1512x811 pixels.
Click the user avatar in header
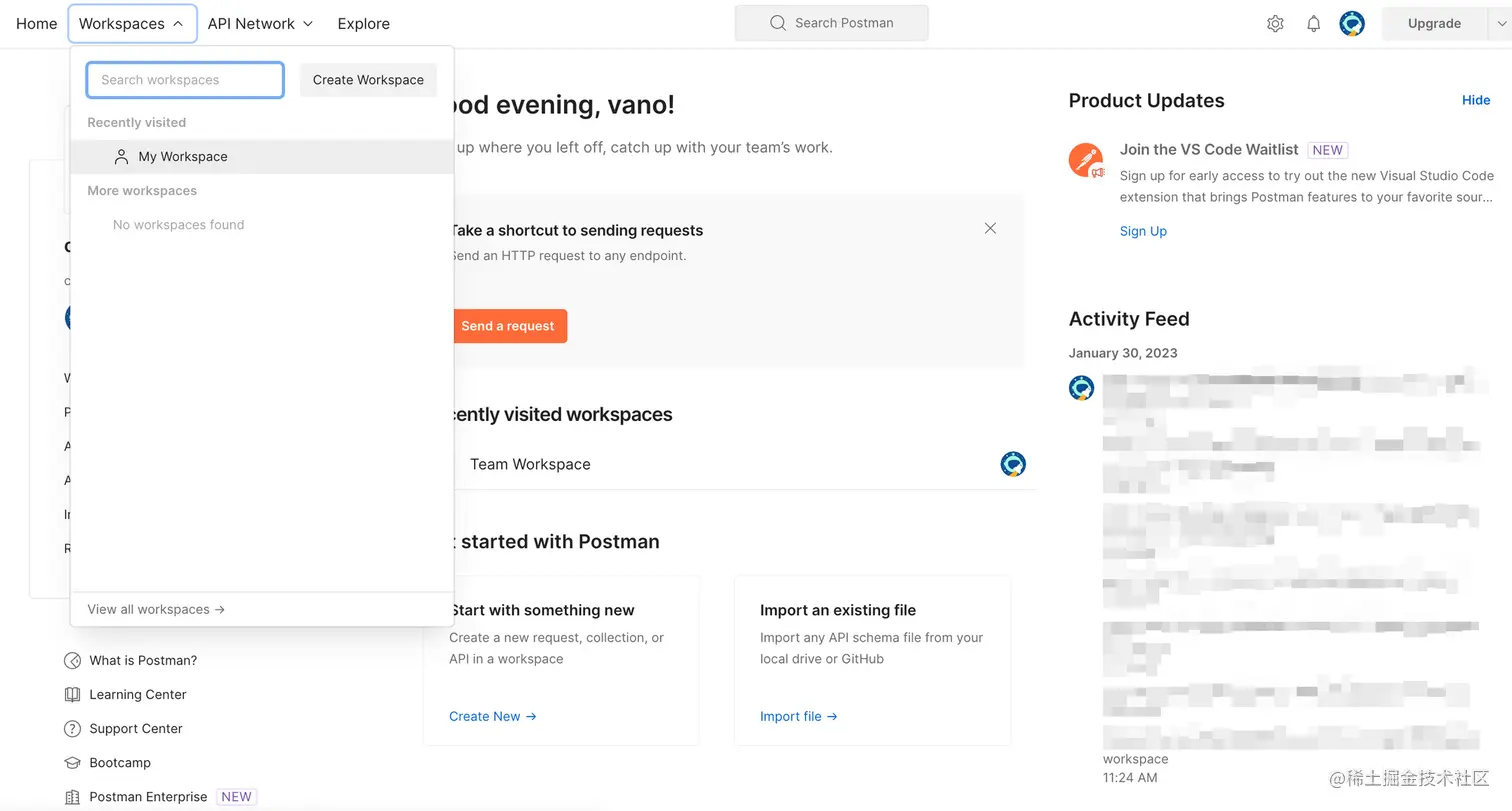click(x=1352, y=24)
